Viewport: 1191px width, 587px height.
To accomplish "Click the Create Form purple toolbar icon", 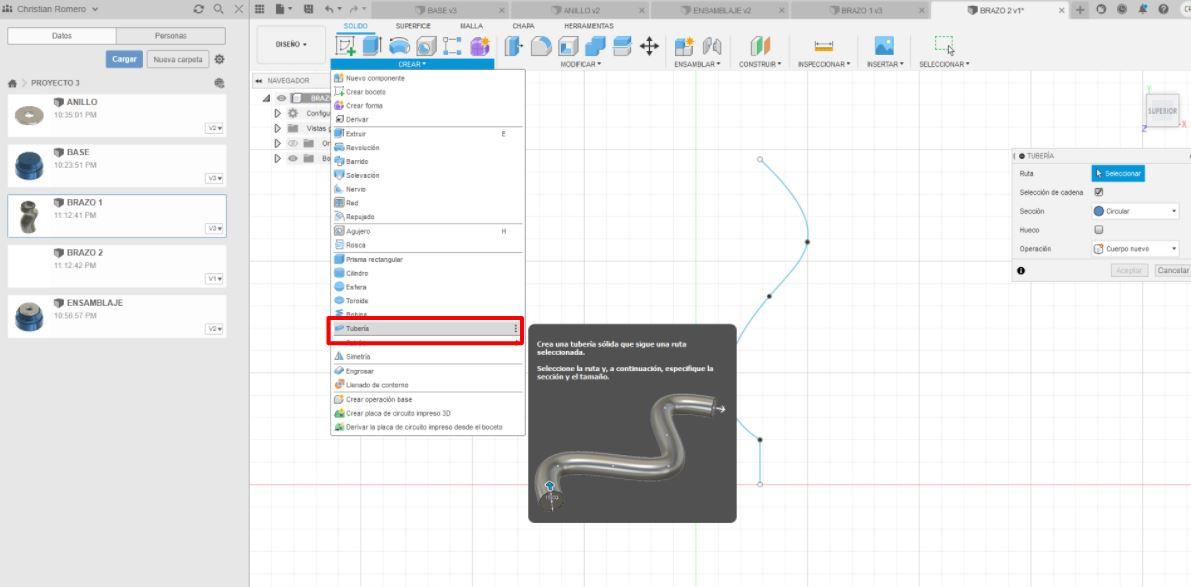I will pyautogui.click(x=479, y=46).
